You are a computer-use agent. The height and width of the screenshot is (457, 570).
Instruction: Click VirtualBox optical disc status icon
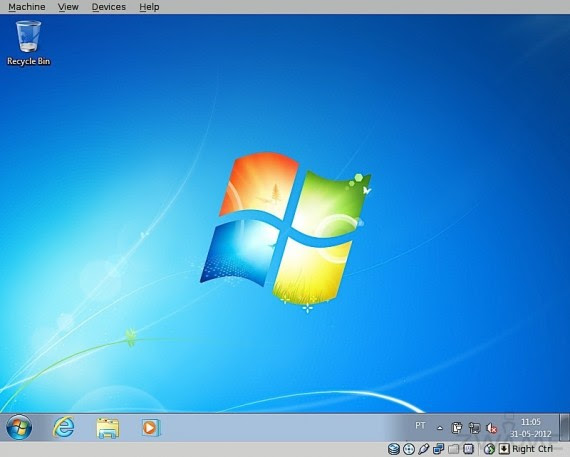click(409, 449)
